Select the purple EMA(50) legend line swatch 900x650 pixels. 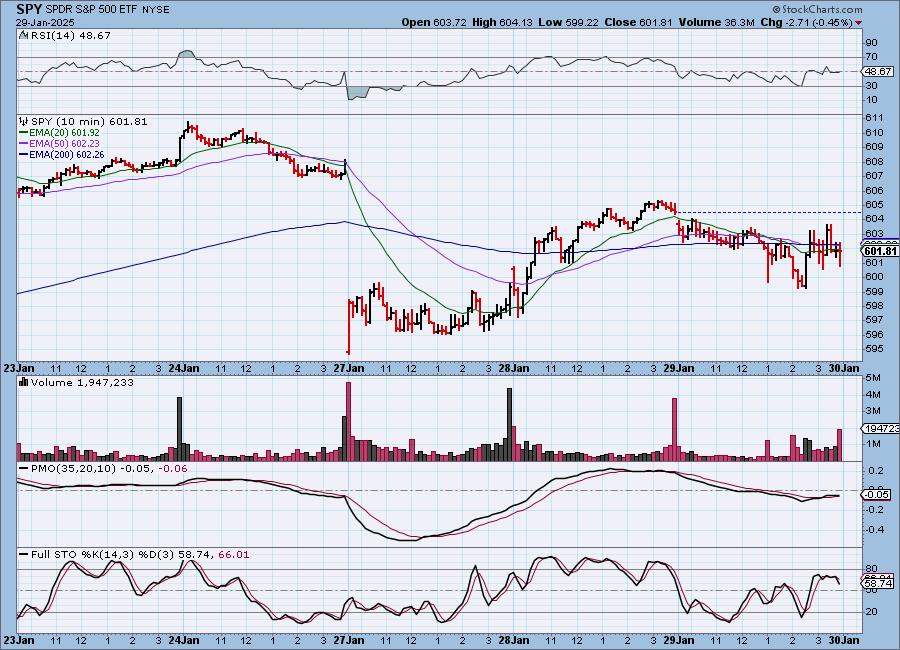(24, 144)
